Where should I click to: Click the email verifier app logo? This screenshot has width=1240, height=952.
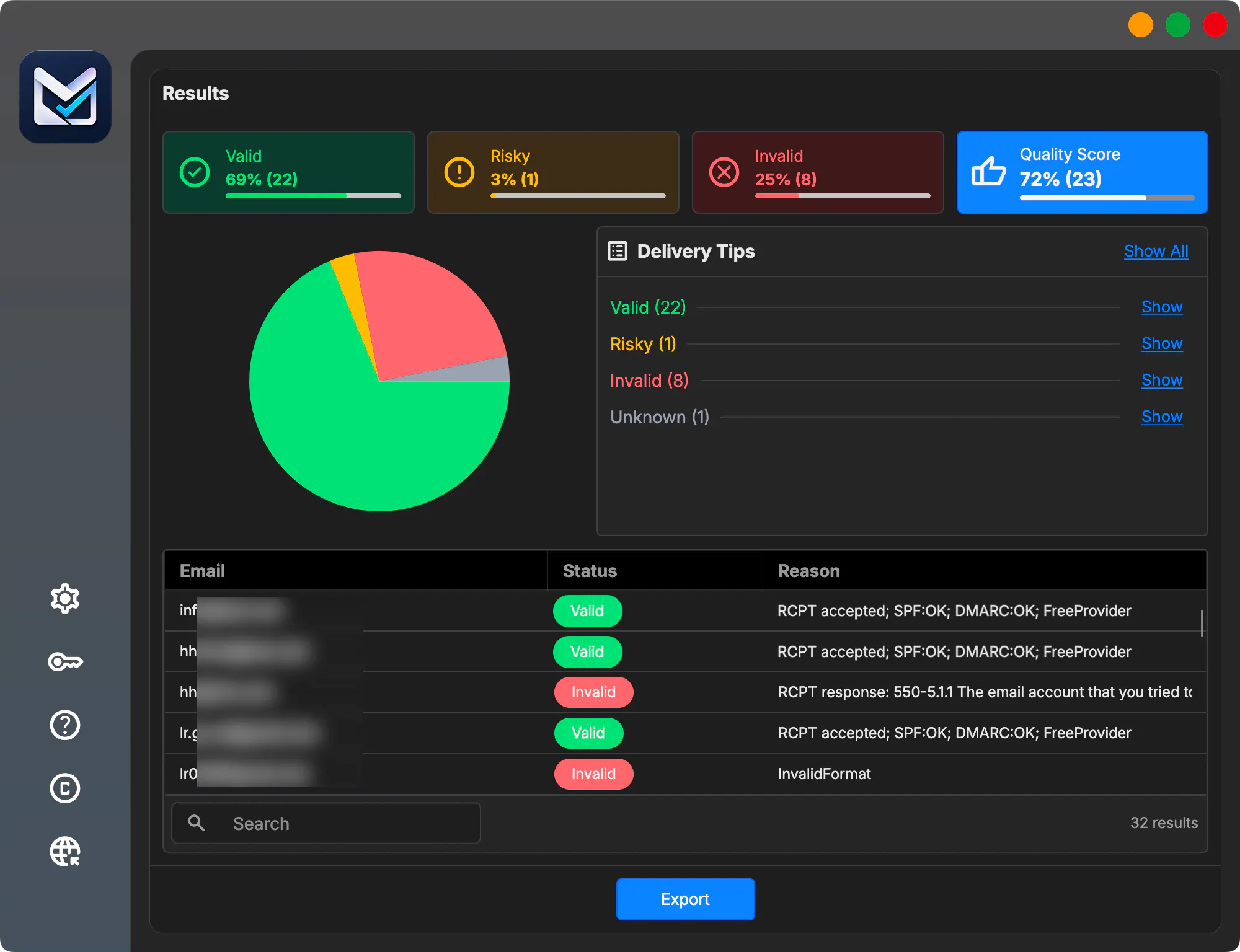click(x=65, y=97)
